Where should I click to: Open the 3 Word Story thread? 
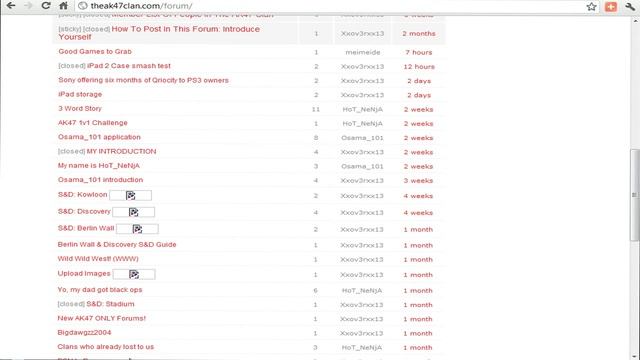click(x=80, y=109)
